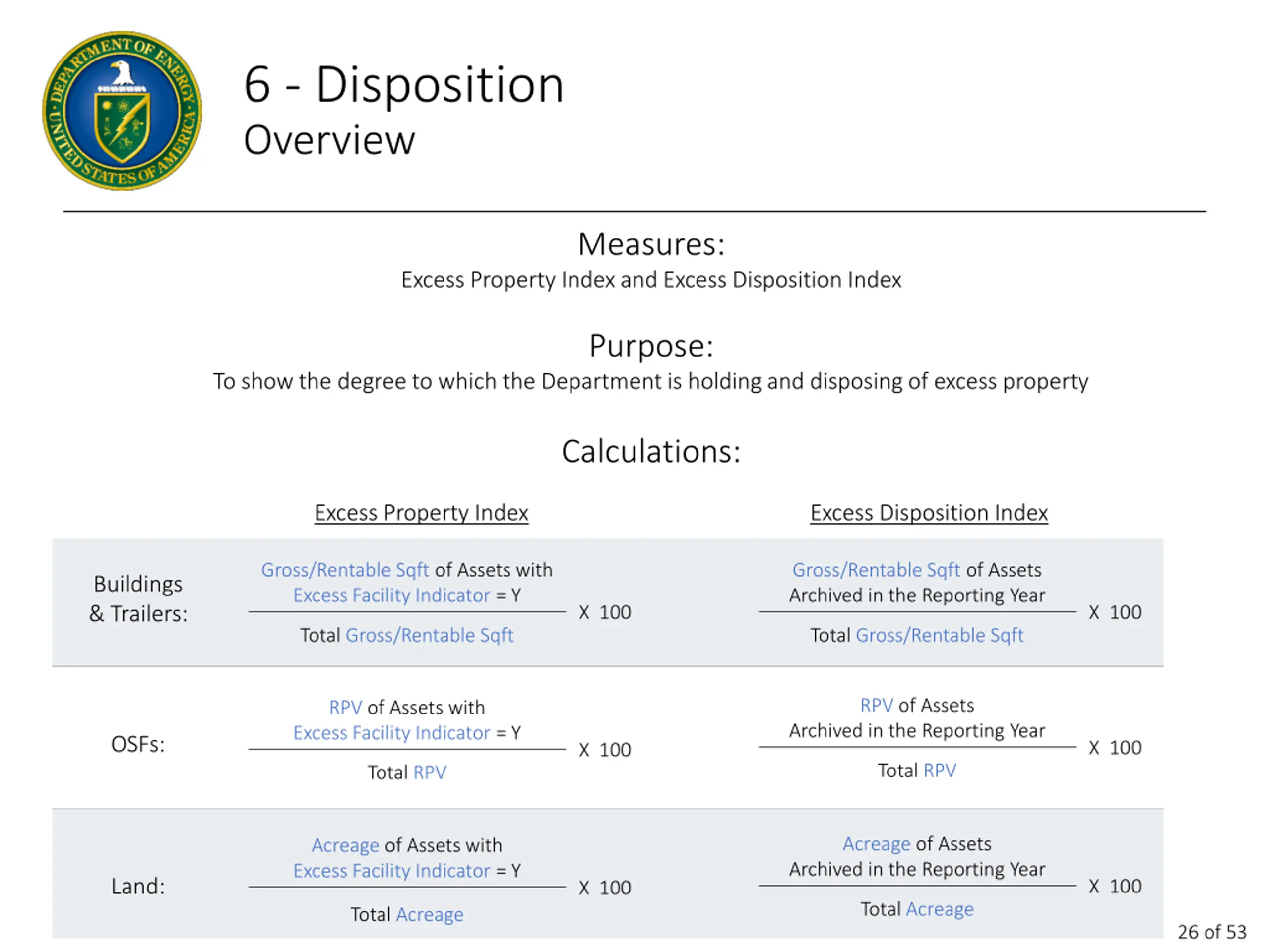Click the "Buildings & Trailers:" row label
Screen dimensions: 1270x952
(138, 598)
